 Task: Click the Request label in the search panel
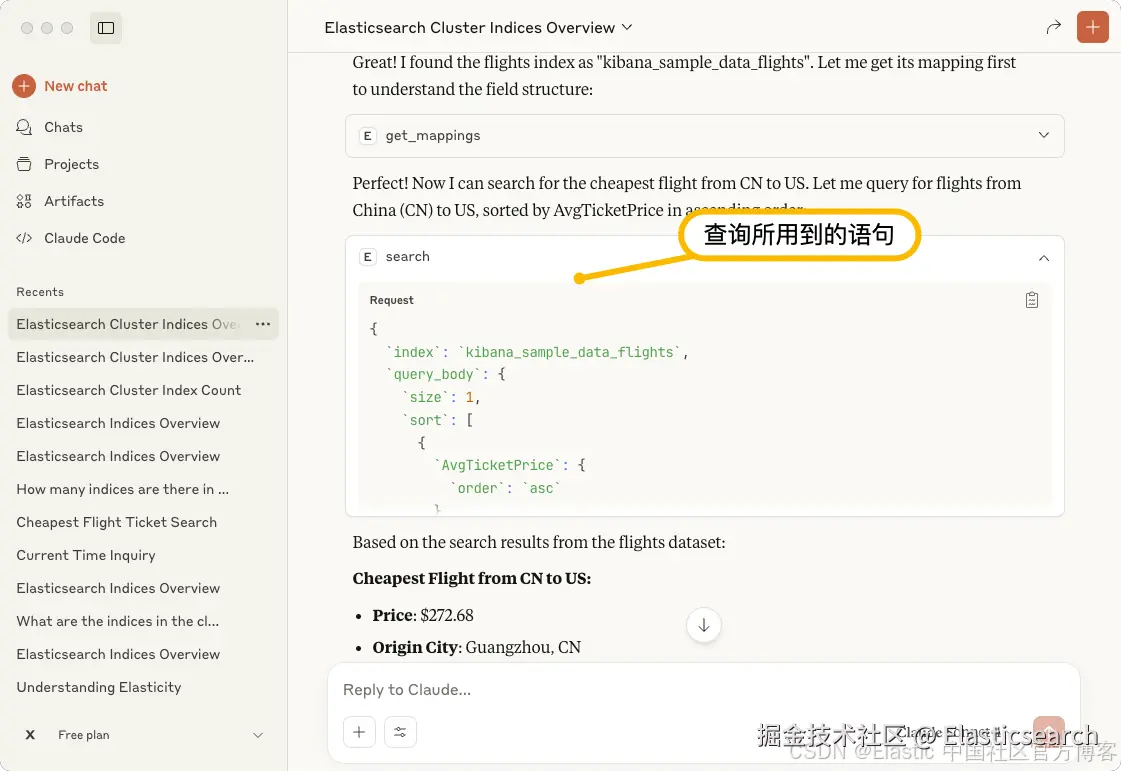(392, 300)
